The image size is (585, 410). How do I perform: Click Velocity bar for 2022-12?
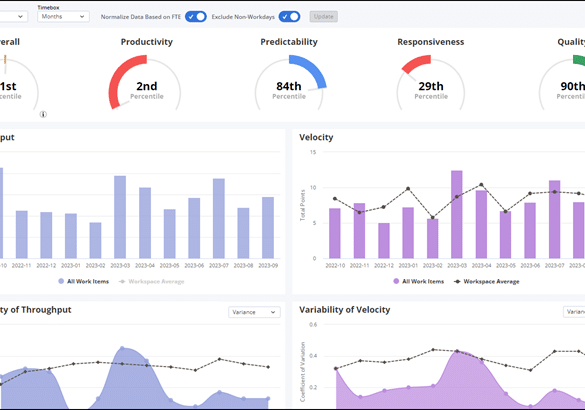(x=384, y=241)
